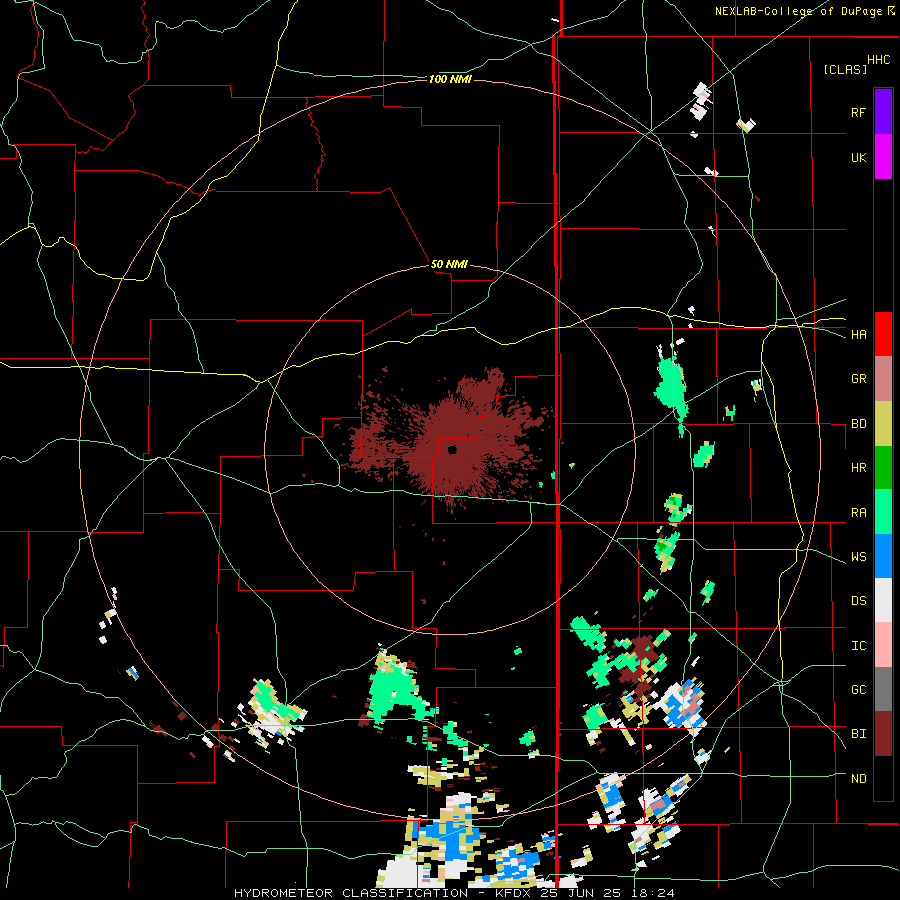Click the 'DS' legend label
The image size is (900, 900).
pos(858,601)
